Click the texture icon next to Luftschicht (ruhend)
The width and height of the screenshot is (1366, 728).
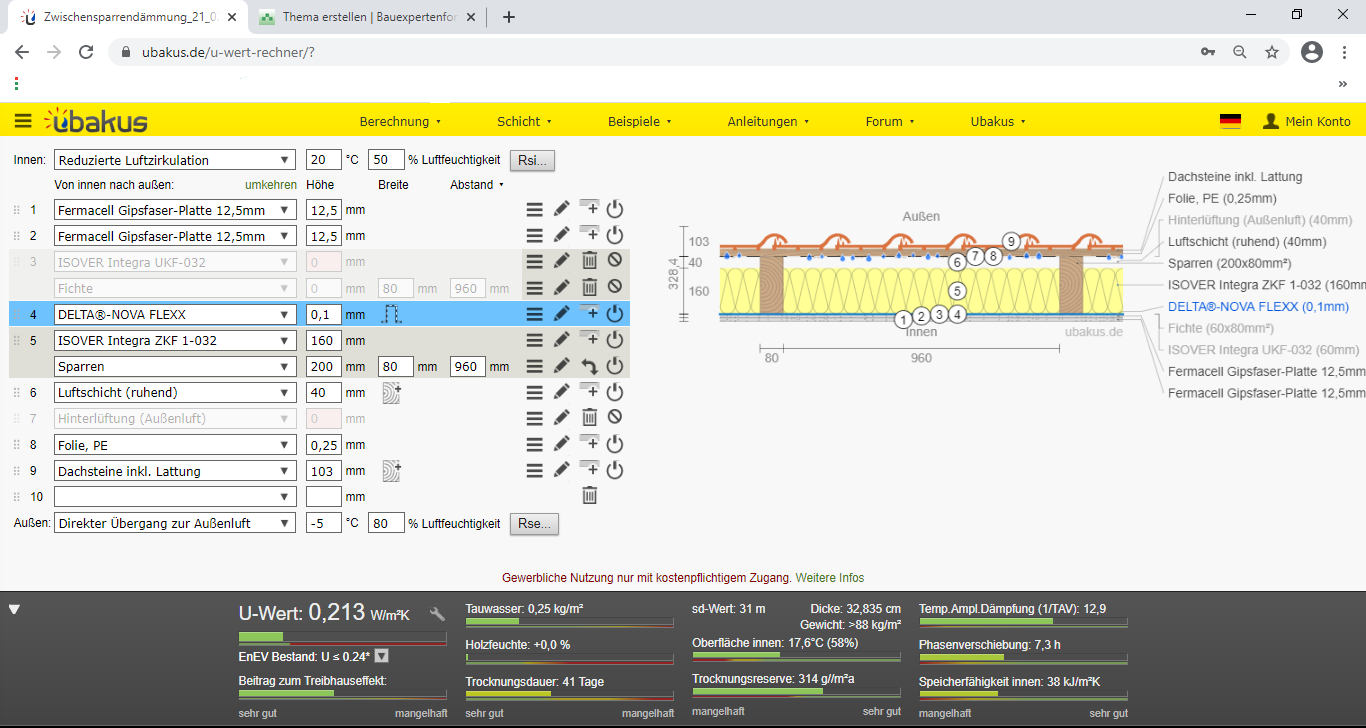tap(391, 393)
